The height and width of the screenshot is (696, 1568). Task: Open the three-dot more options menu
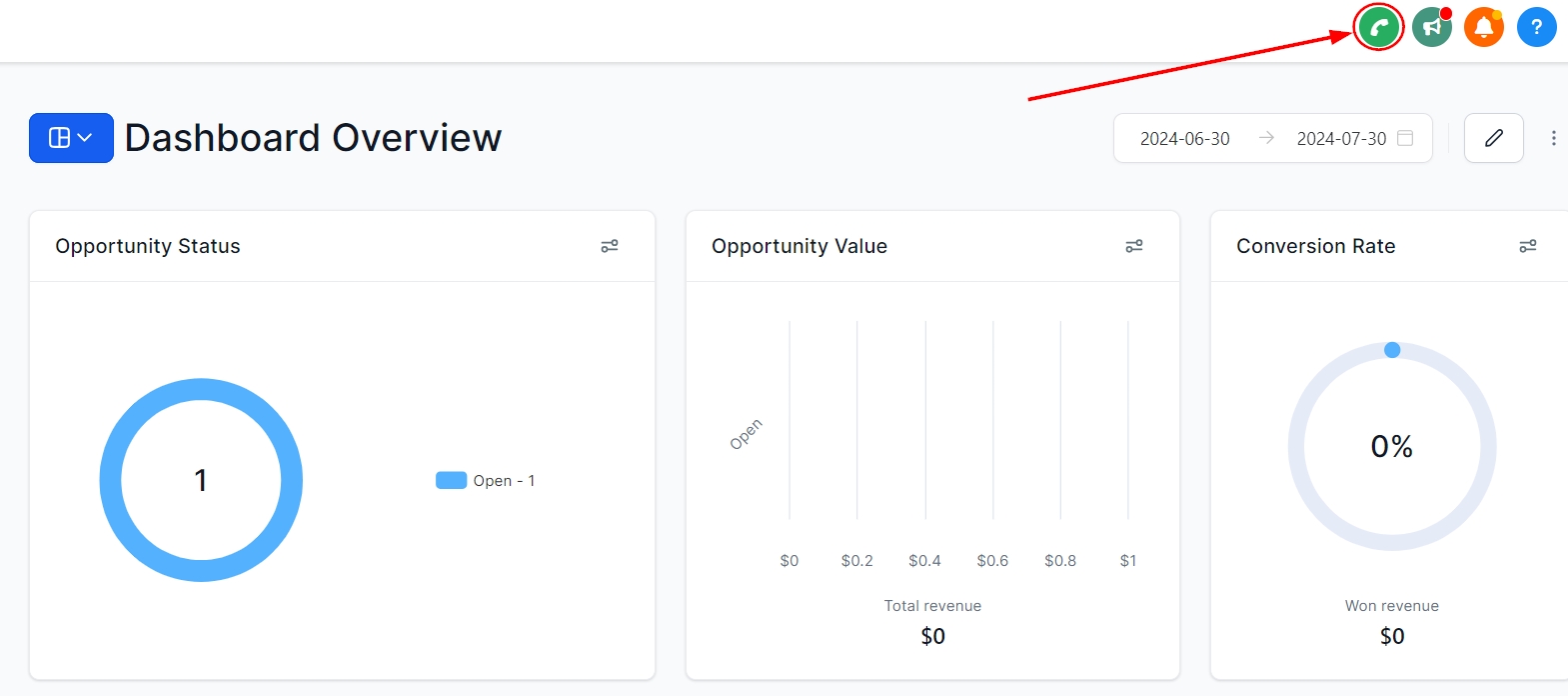point(1553,138)
